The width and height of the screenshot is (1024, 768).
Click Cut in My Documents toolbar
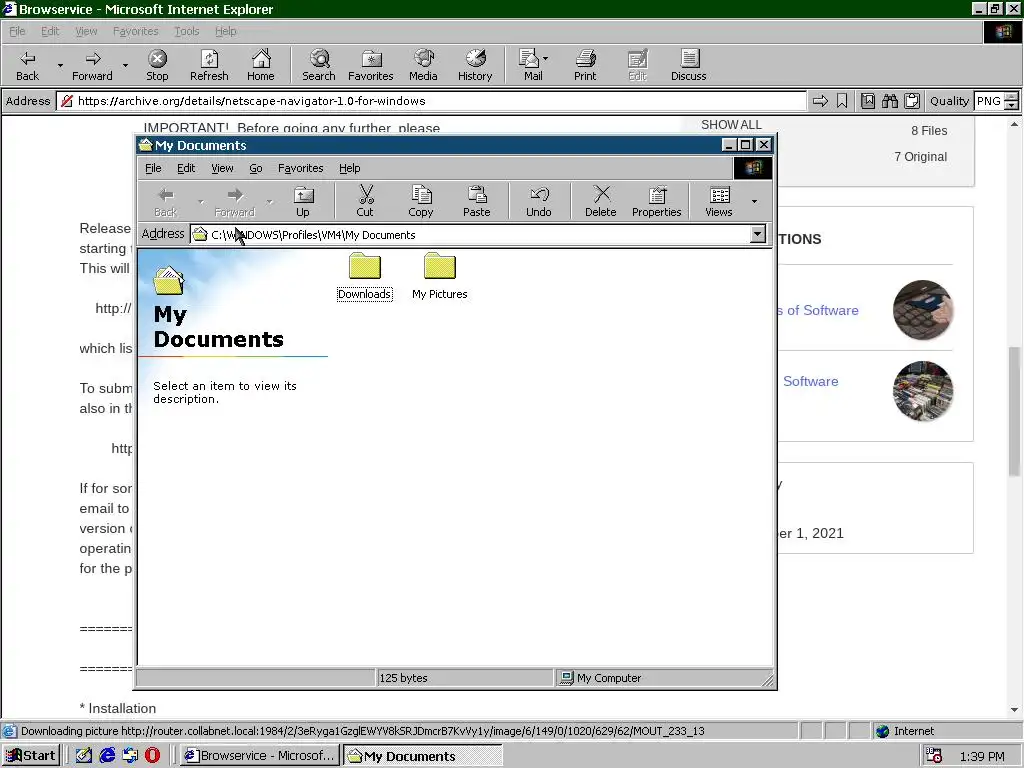[x=365, y=201]
